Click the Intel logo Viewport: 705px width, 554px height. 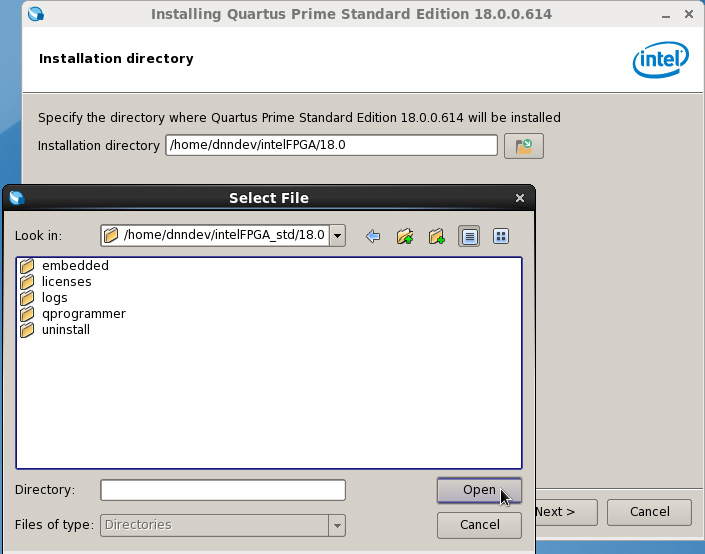coord(661,59)
